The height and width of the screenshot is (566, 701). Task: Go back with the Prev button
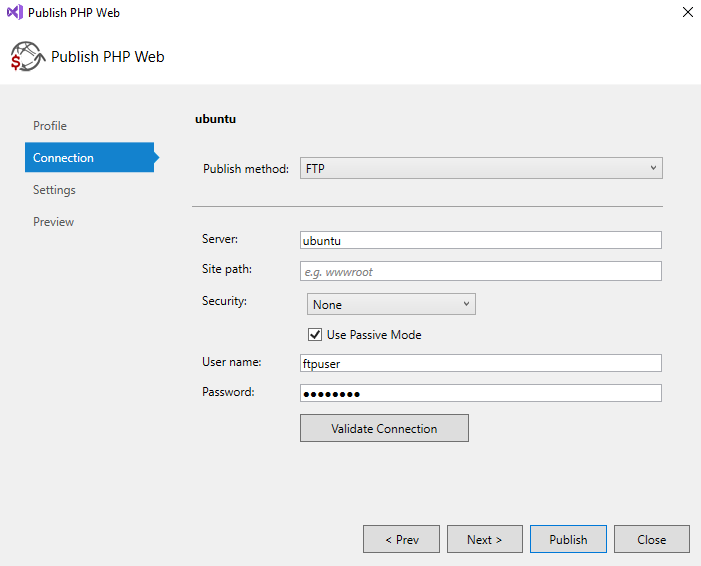401,539
